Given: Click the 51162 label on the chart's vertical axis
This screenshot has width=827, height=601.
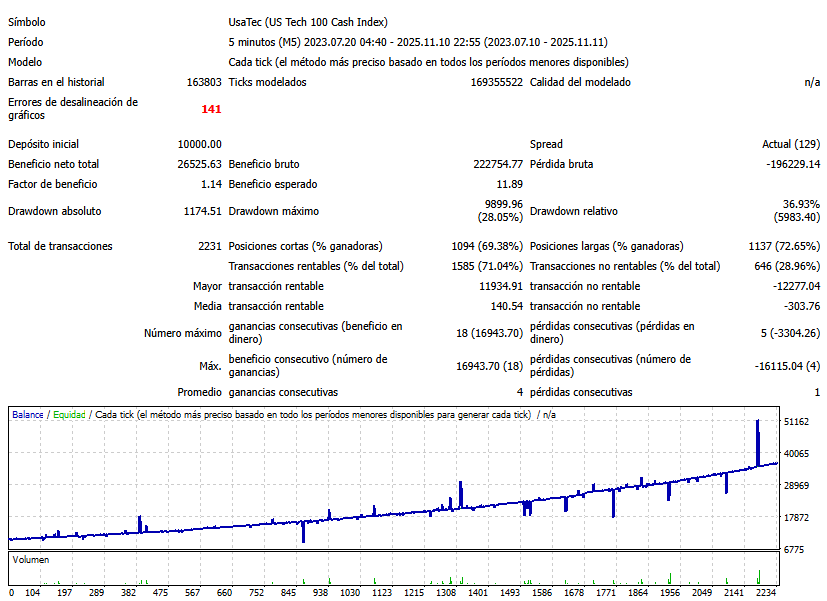Looking at the screenshot, I should 796,423.
